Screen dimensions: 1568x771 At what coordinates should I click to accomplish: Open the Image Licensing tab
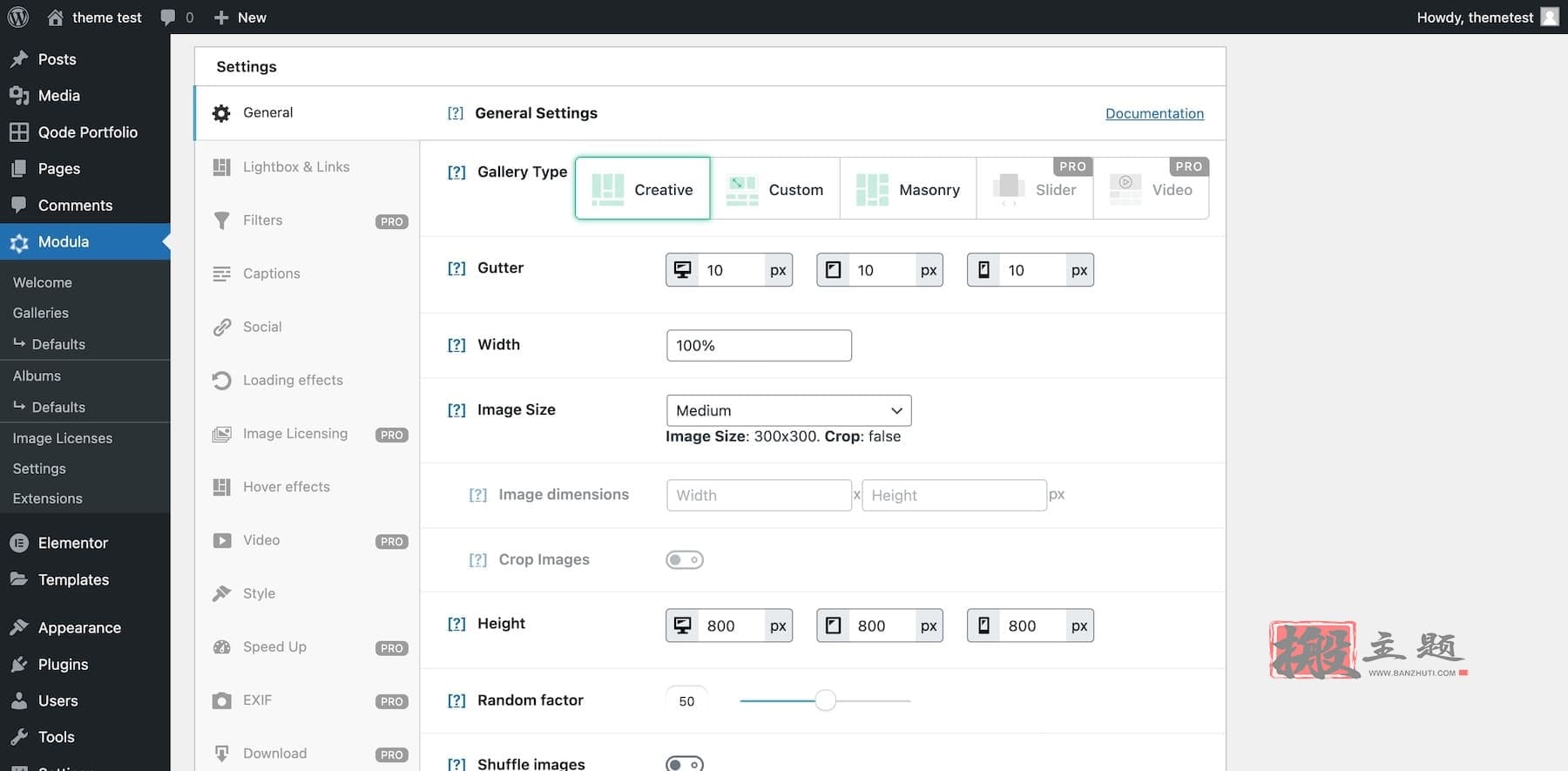308,434
